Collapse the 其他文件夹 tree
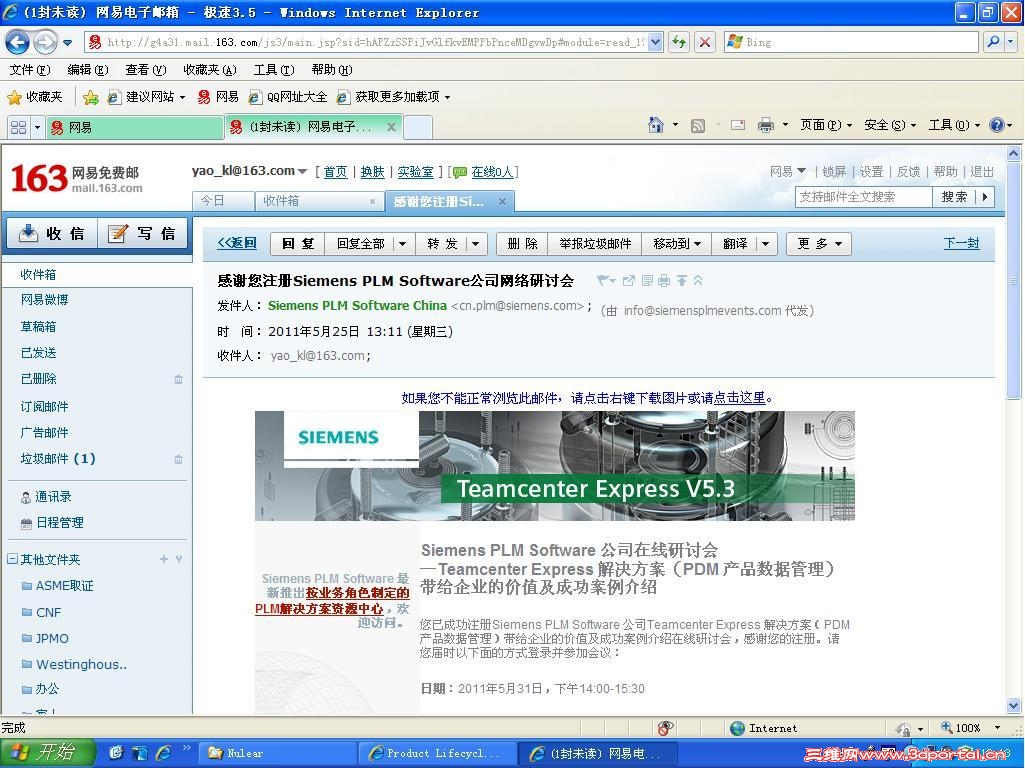Screen dimensions: 1025x768 (x=12, y=559)
